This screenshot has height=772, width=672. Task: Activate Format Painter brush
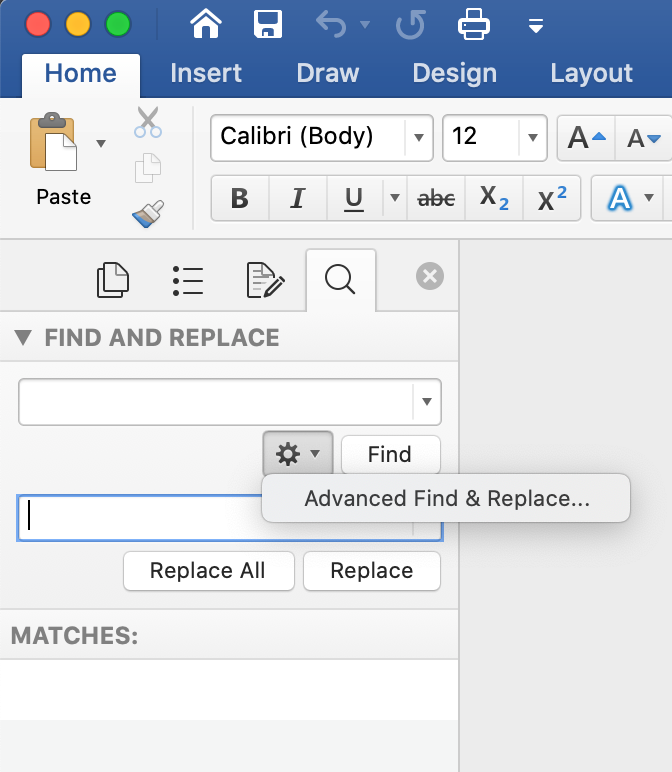pyautogui.click(x=148, y=214)
